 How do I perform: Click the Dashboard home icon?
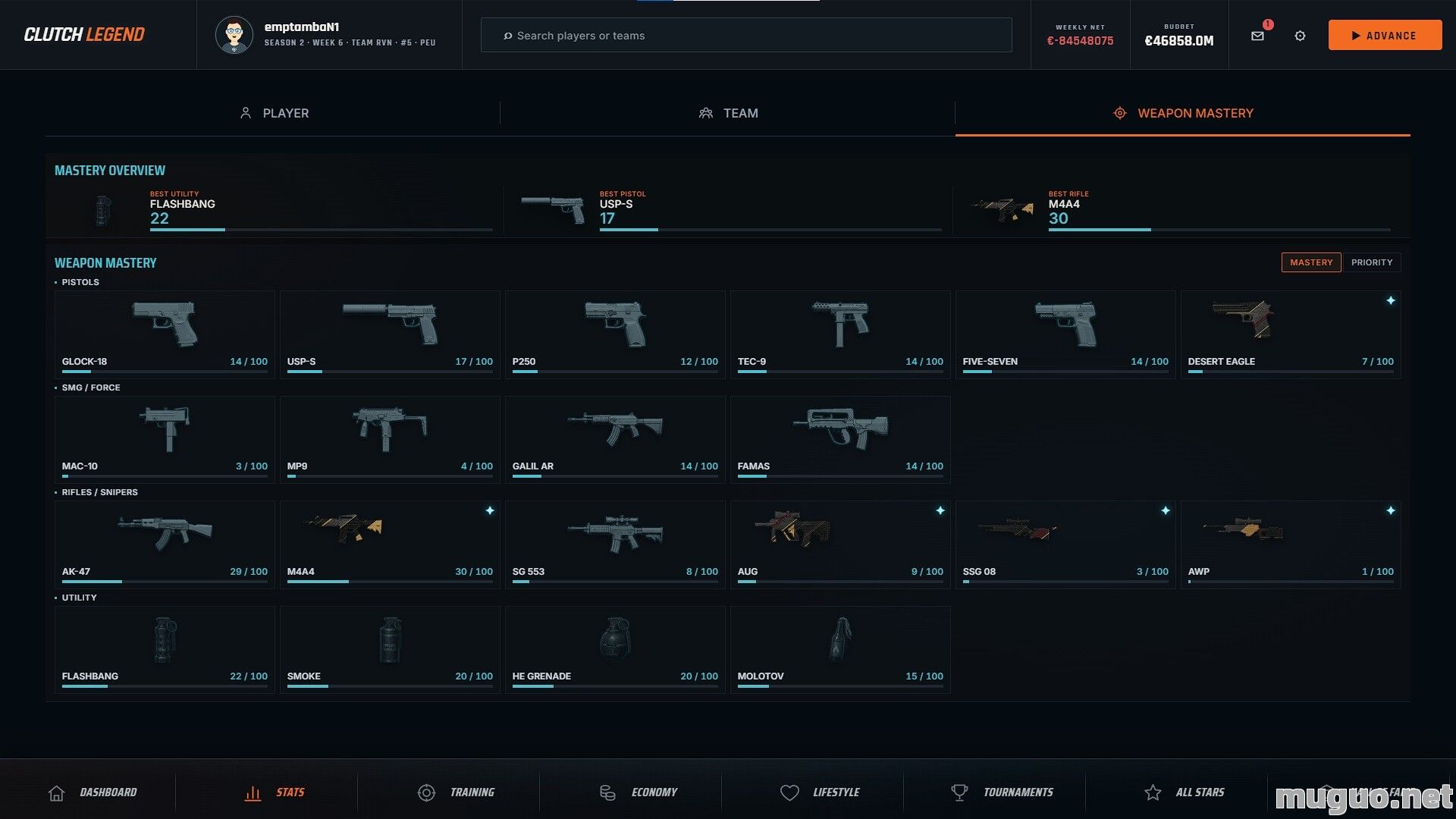click(x=57, y=792)
